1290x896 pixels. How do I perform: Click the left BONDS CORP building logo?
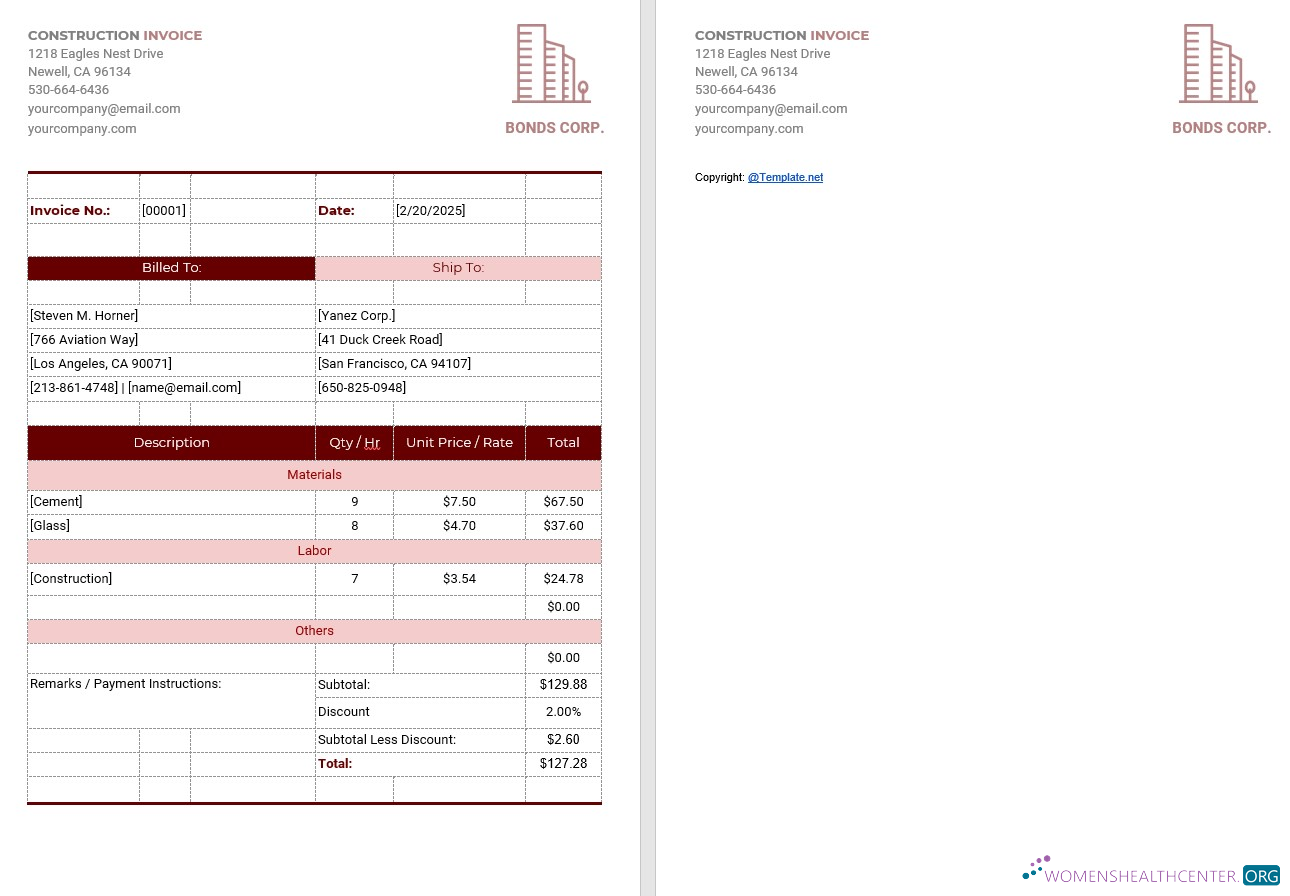pos(551,63)
